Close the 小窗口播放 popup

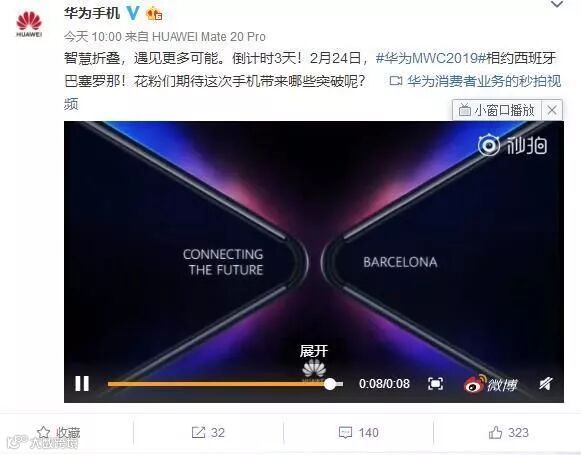[x=552, y=110]
